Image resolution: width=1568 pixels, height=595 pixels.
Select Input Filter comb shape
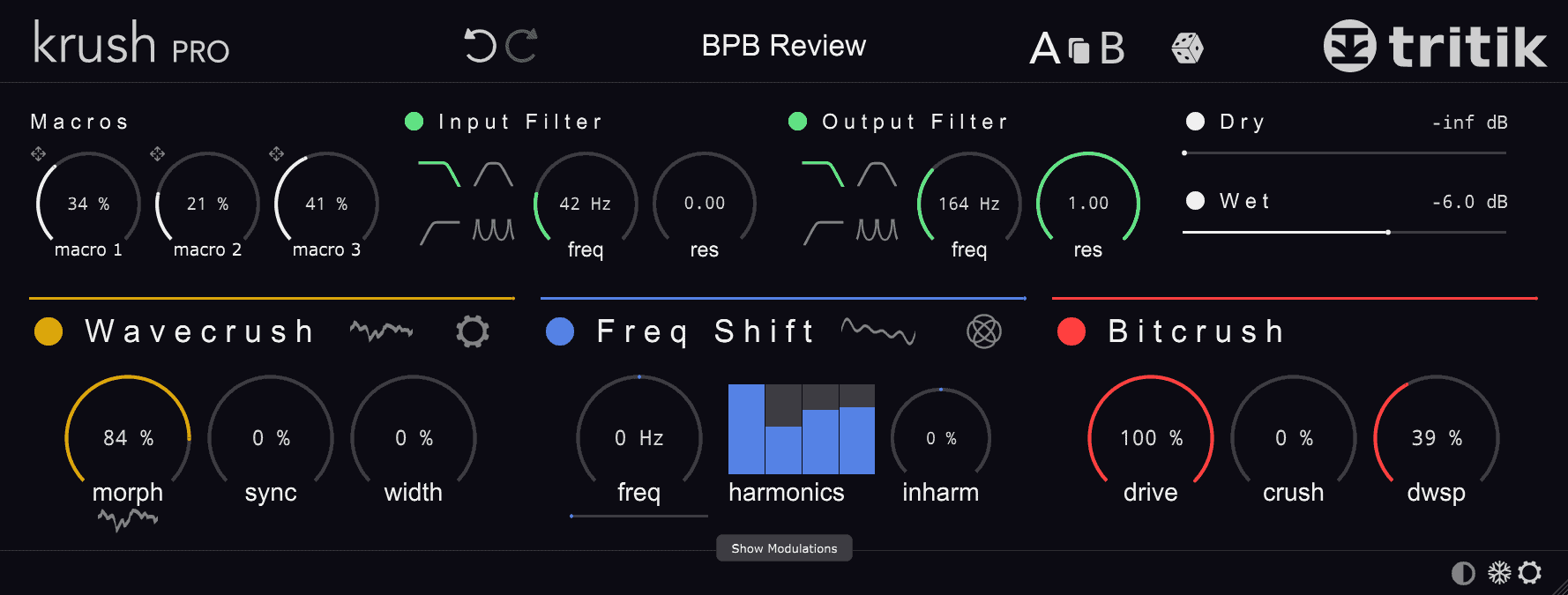[x=493, y=230]
